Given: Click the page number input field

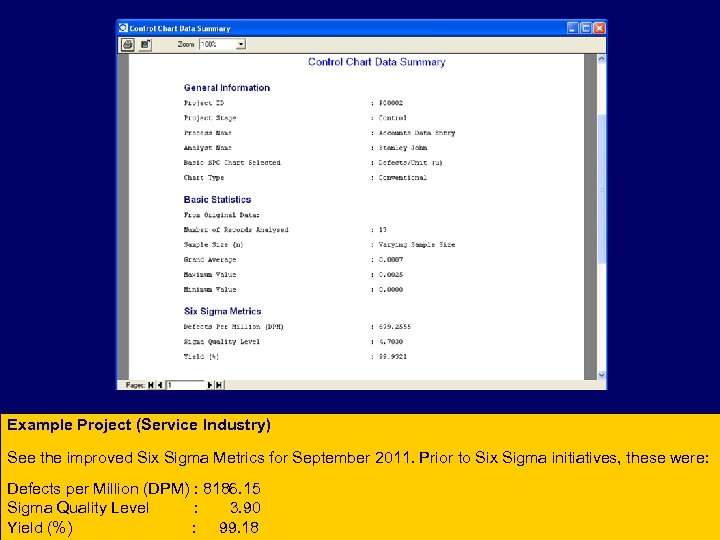Looking at the screenshot, I should tap(185, 385).
